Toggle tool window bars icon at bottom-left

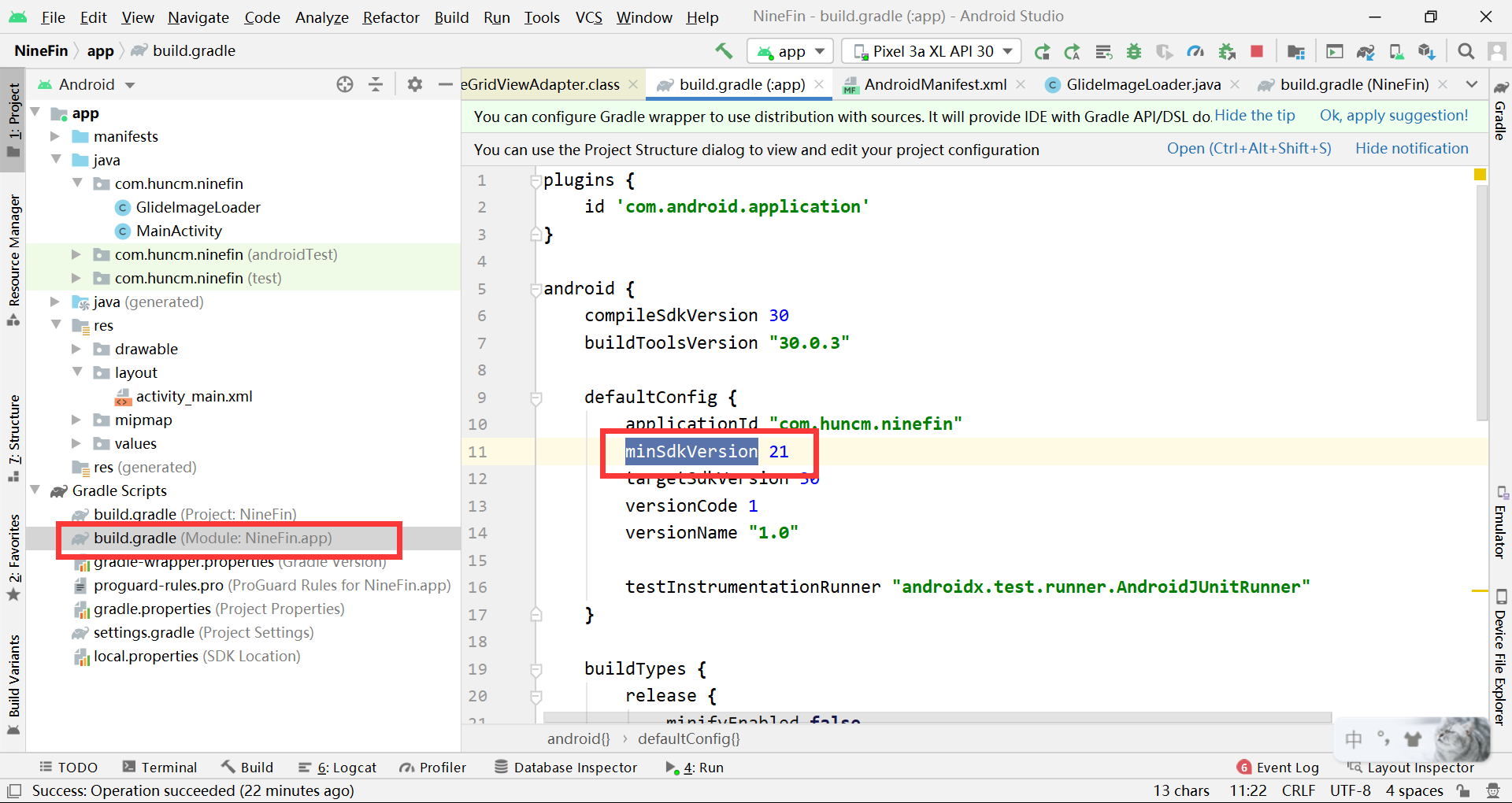13,790
